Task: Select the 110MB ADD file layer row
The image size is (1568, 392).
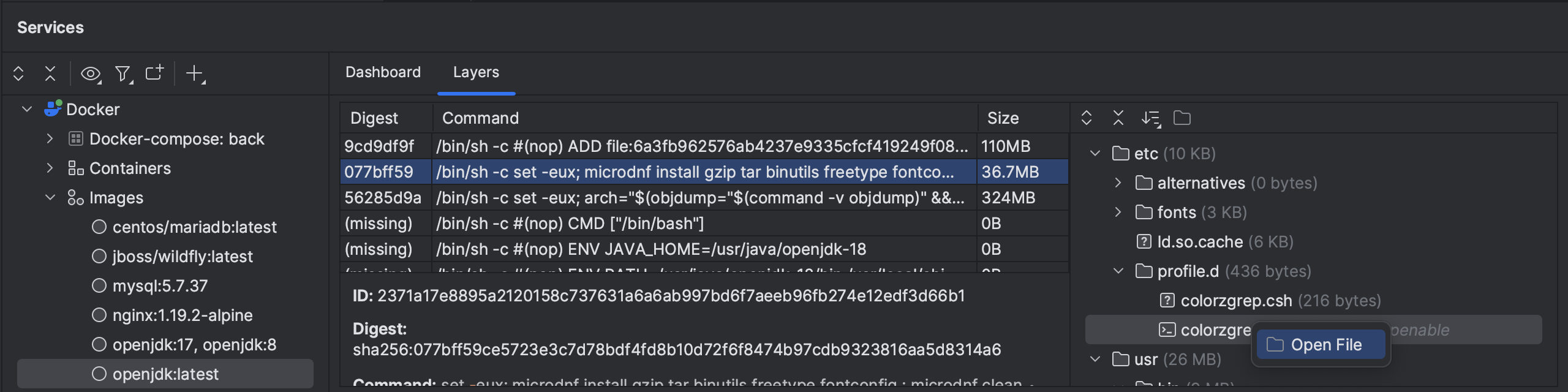Action: (x=674, y=146)
